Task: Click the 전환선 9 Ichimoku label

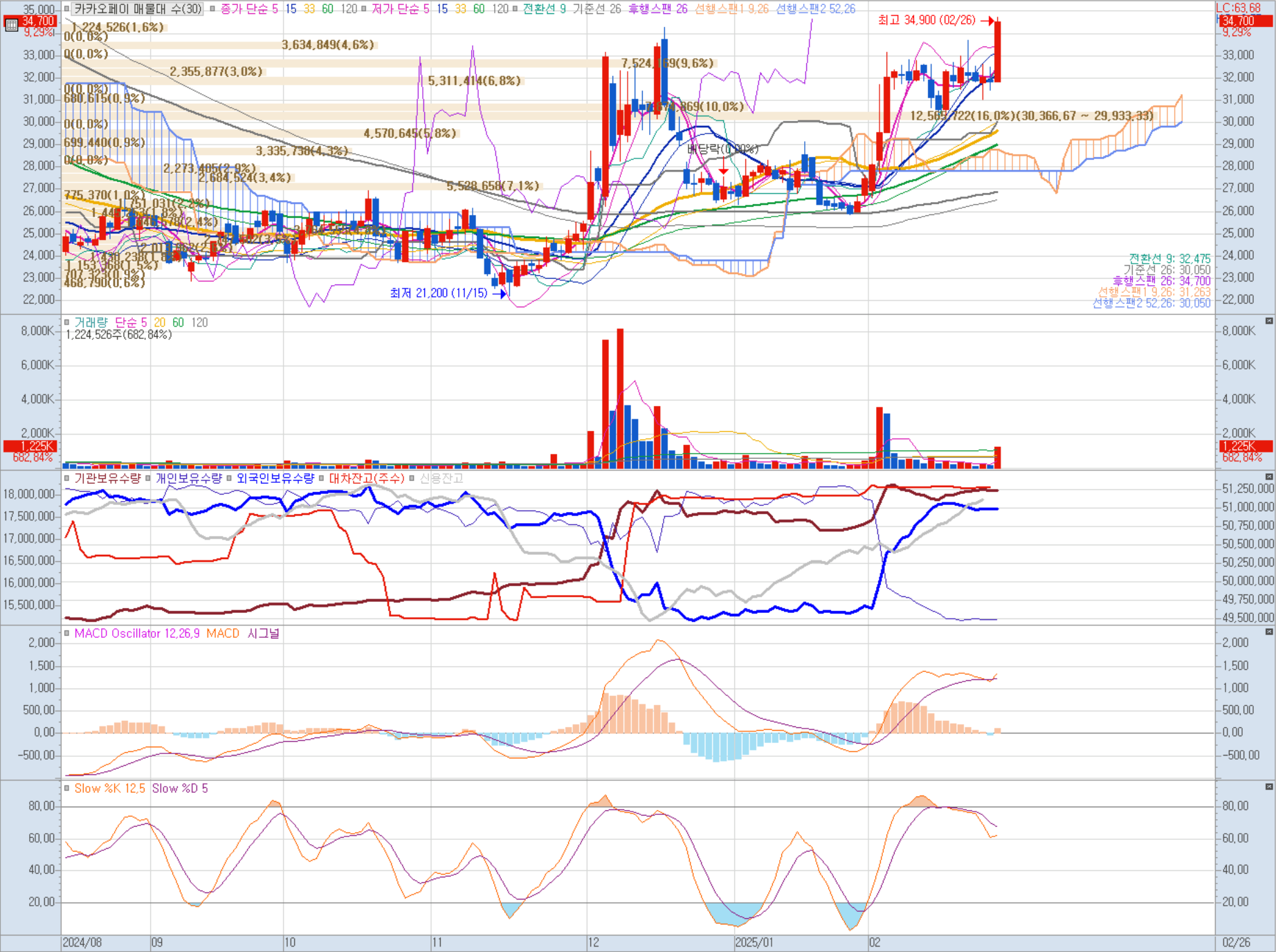Action: 544,9
